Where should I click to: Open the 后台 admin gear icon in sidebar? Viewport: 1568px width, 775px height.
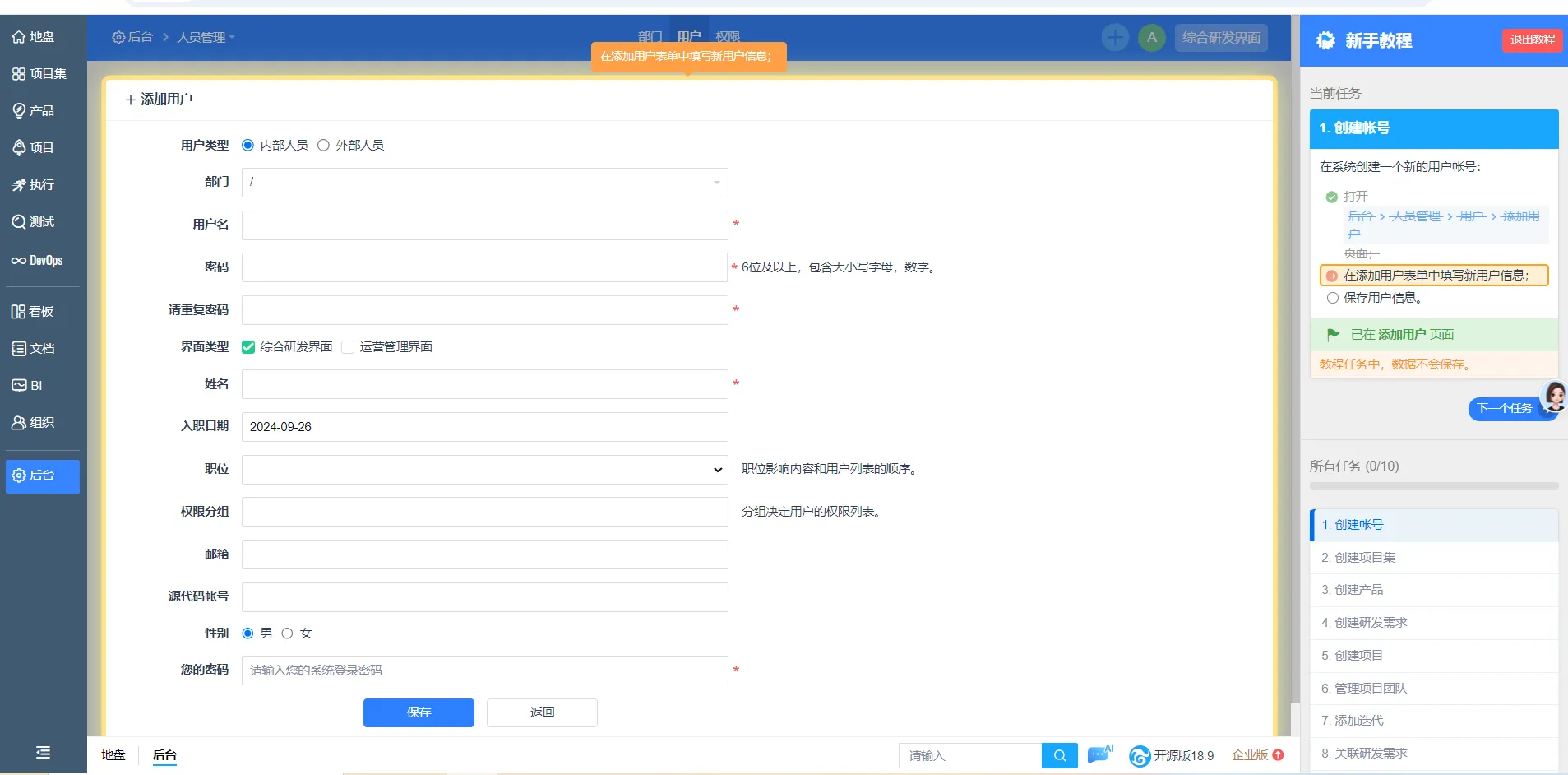pyautogui.click(x=19, y=476)
